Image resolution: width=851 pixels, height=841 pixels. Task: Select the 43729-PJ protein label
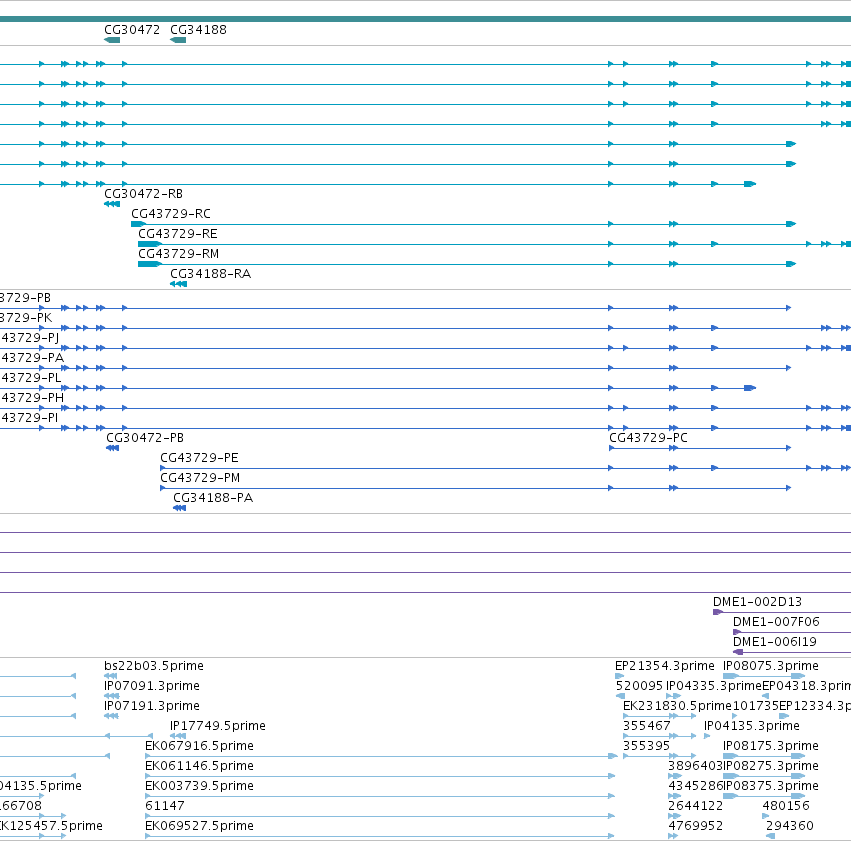tap(29, 338)
